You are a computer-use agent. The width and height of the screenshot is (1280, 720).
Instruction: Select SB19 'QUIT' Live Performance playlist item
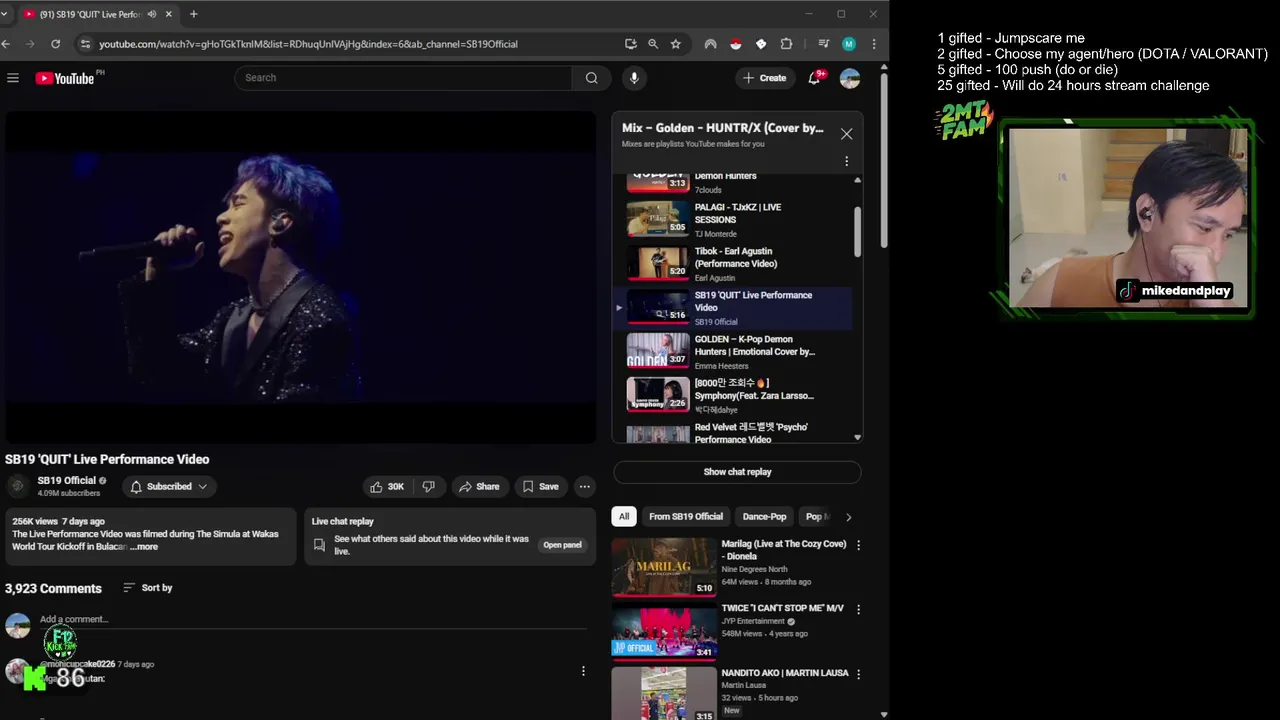point(733,307)
